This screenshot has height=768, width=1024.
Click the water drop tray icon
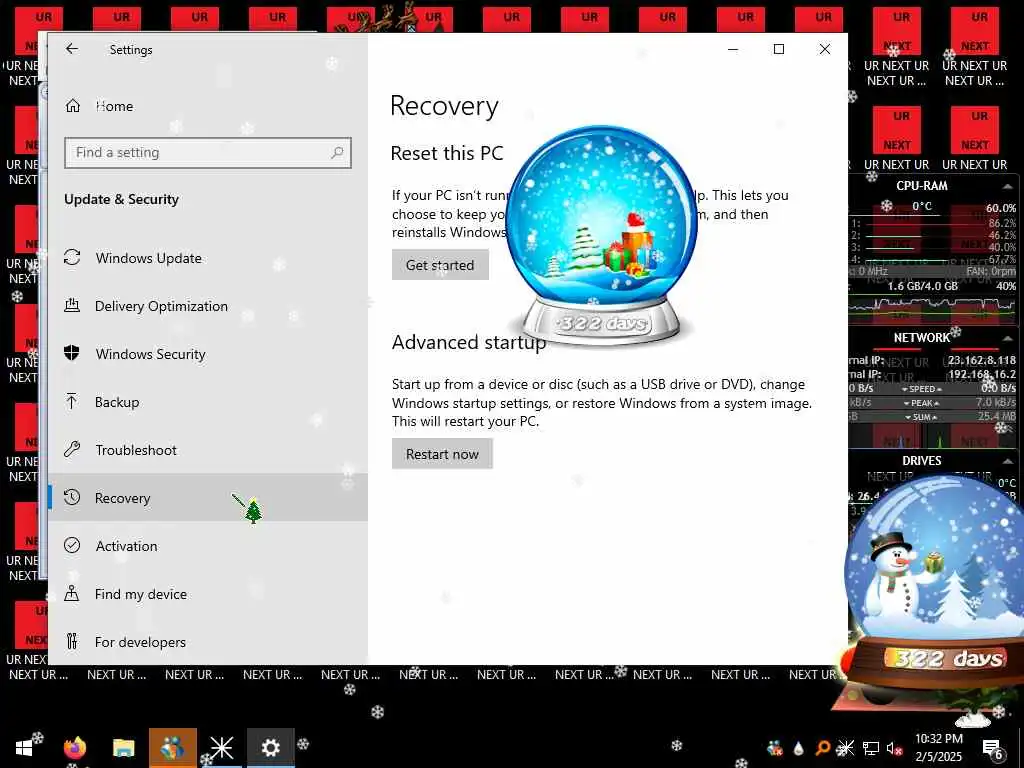coord(798,748)
